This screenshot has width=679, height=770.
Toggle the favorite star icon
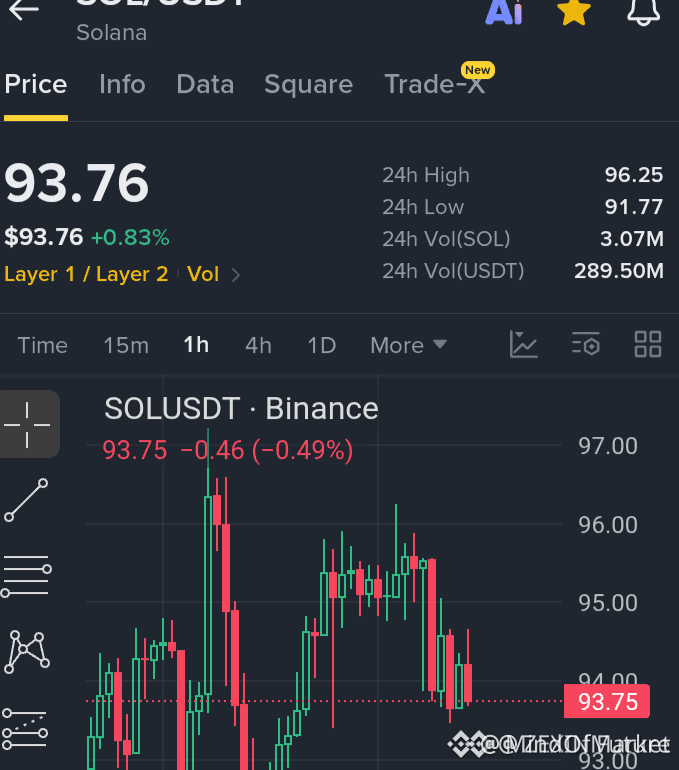573,12
